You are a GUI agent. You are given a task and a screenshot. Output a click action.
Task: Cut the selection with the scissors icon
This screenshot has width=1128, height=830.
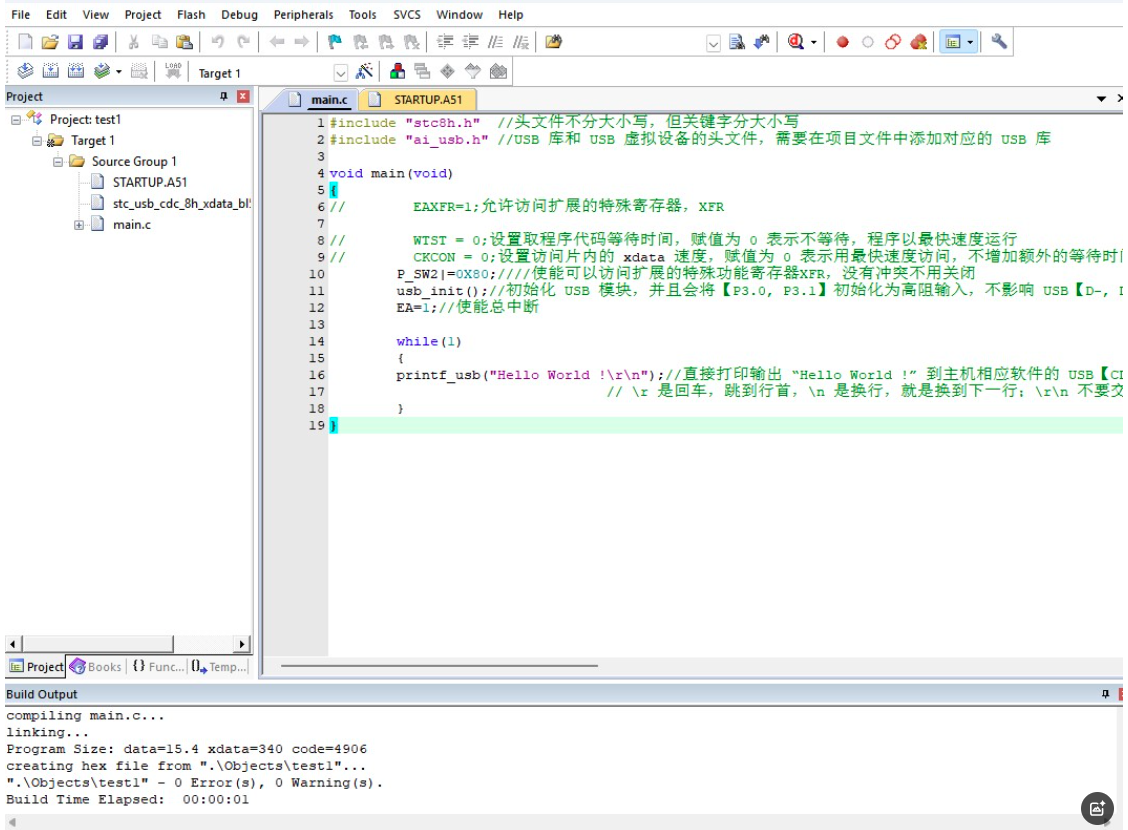(133, 42)
